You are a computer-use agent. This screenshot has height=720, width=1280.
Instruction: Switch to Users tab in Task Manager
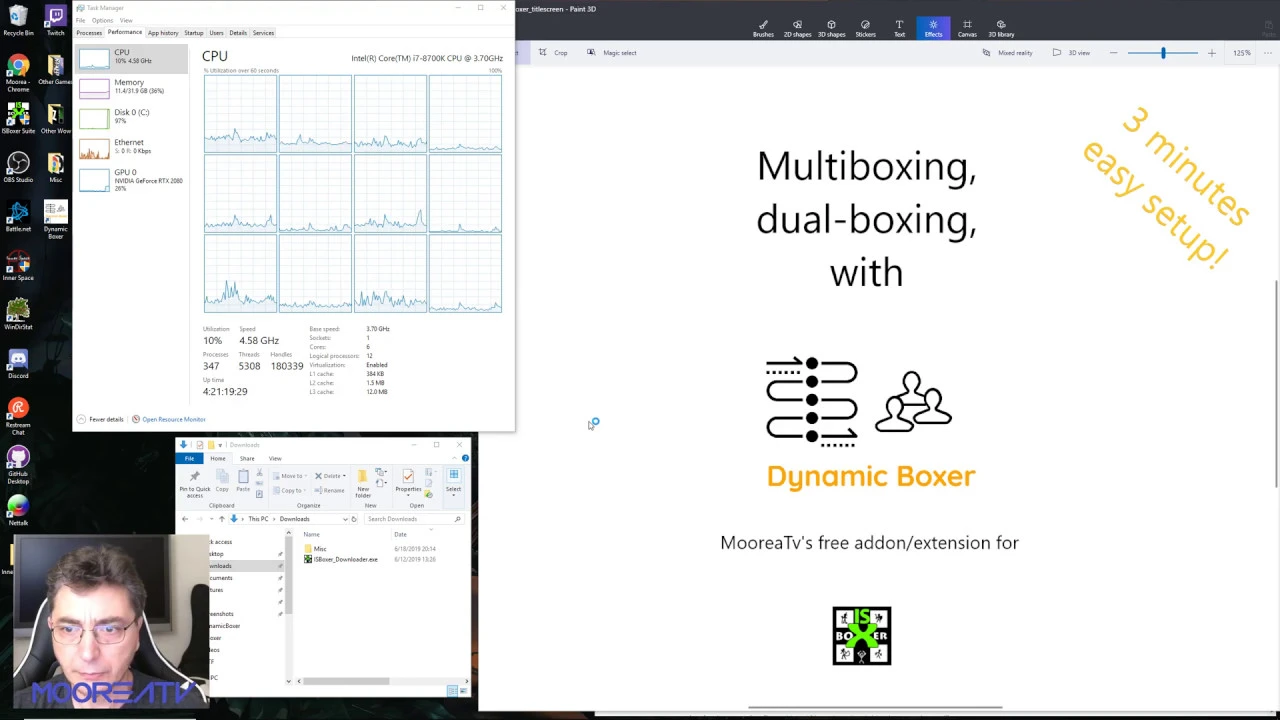pos(216,33)
